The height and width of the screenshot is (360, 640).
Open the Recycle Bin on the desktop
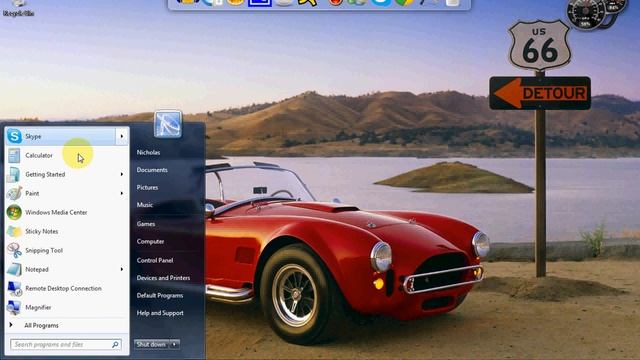tap(18, 8)
